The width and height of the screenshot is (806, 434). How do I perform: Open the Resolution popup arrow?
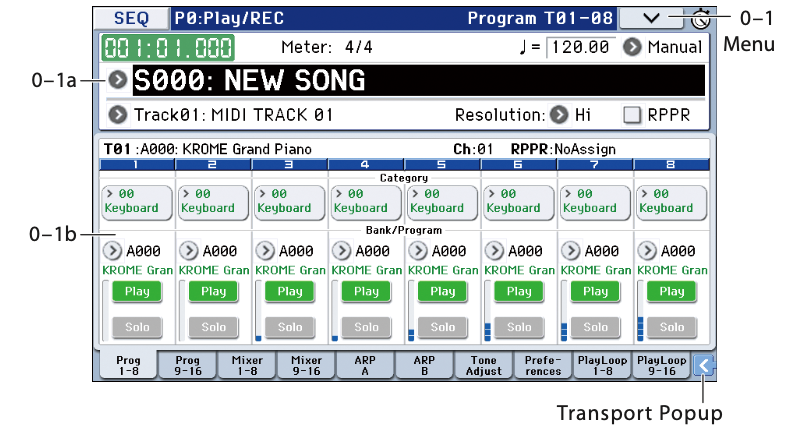coord(559,115)
